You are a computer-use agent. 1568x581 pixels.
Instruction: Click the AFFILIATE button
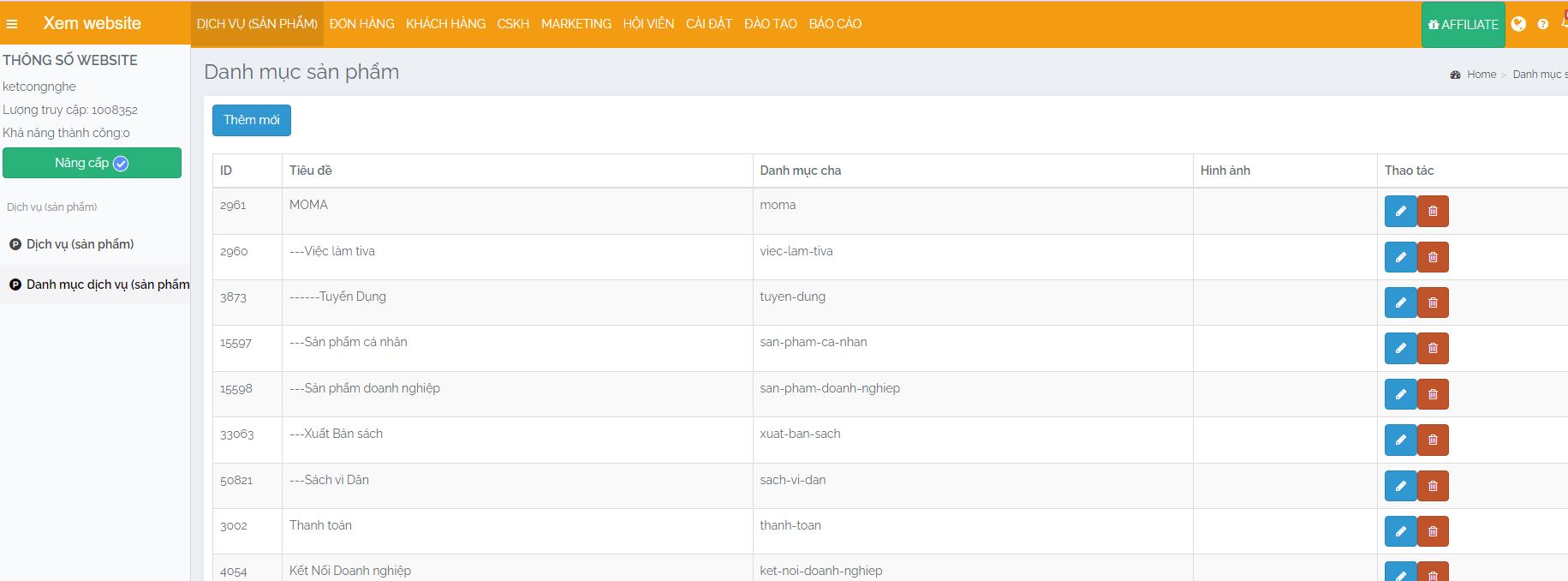(1463, 25)
